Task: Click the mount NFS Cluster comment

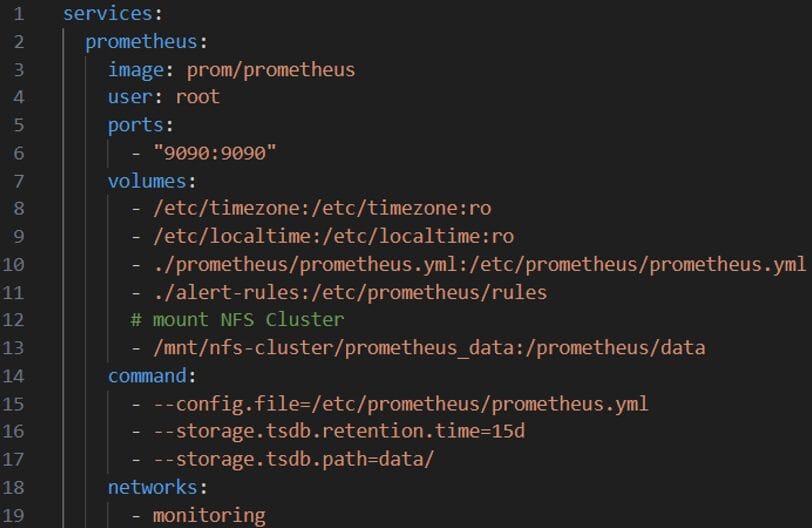Action: [x=237, y=319]
